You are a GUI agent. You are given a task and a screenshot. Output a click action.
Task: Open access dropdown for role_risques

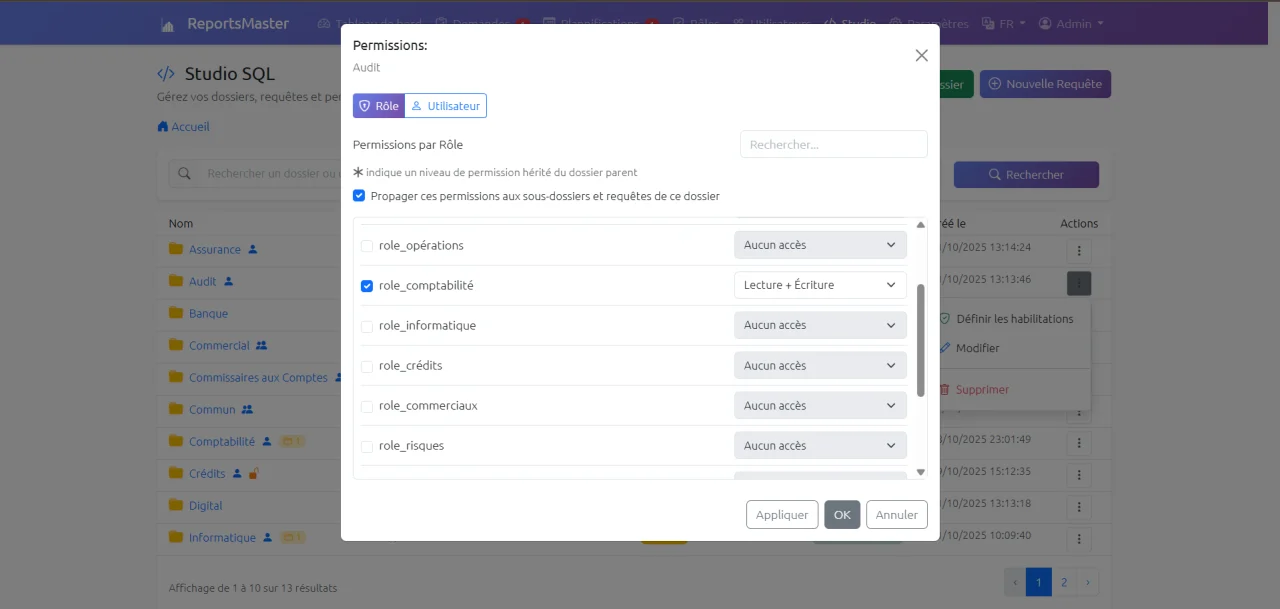click(x=820, y=445)
